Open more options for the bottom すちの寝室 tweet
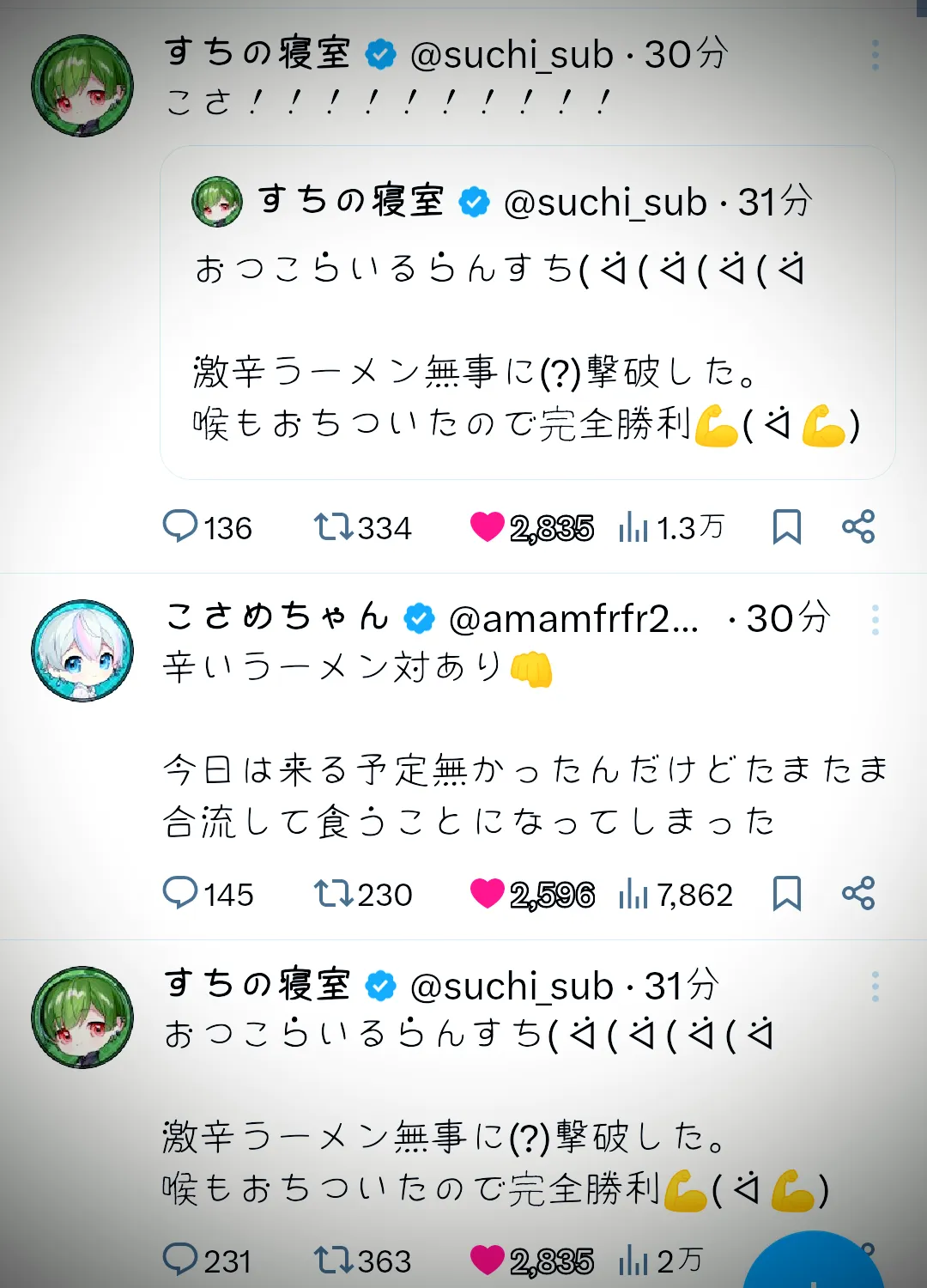 [875, 987]
